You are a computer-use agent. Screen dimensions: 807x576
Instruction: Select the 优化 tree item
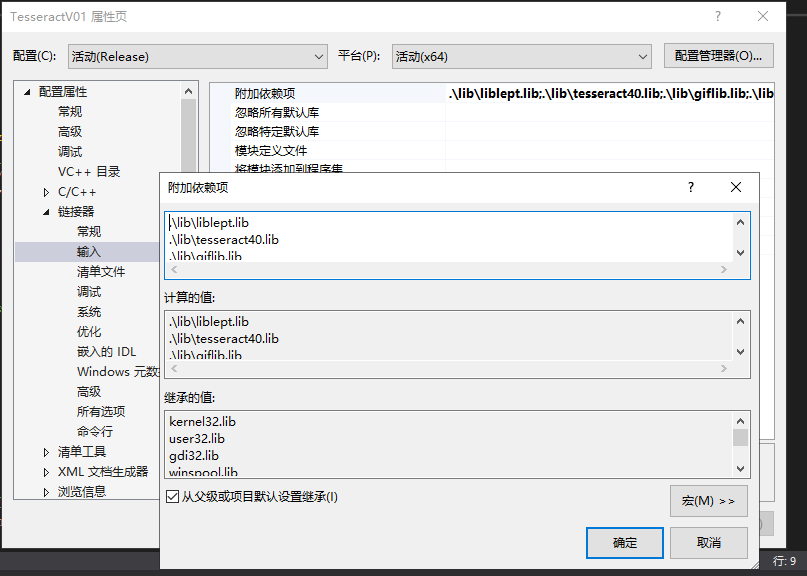[89, 331]
